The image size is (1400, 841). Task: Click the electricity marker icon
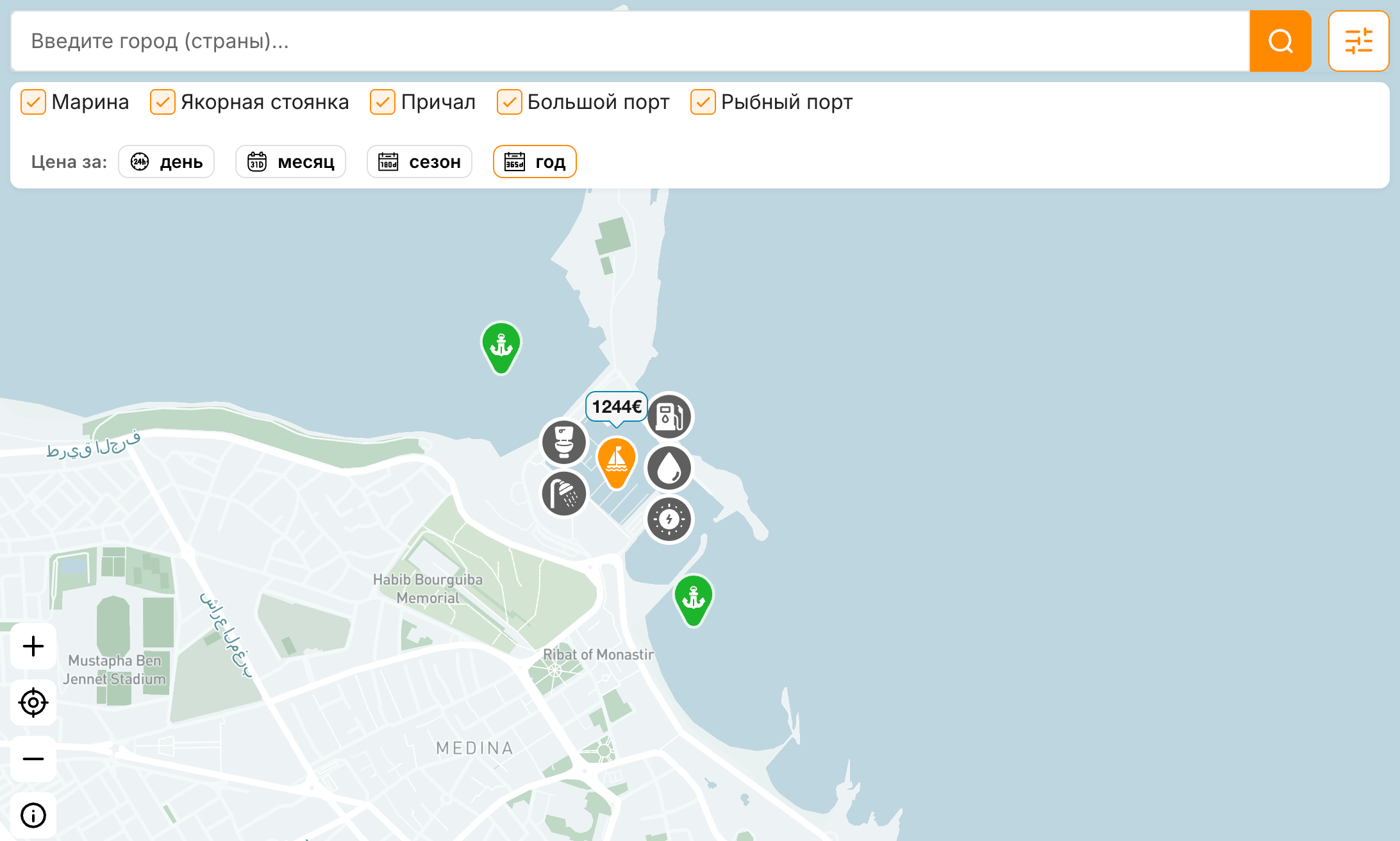tap(669, 519)
